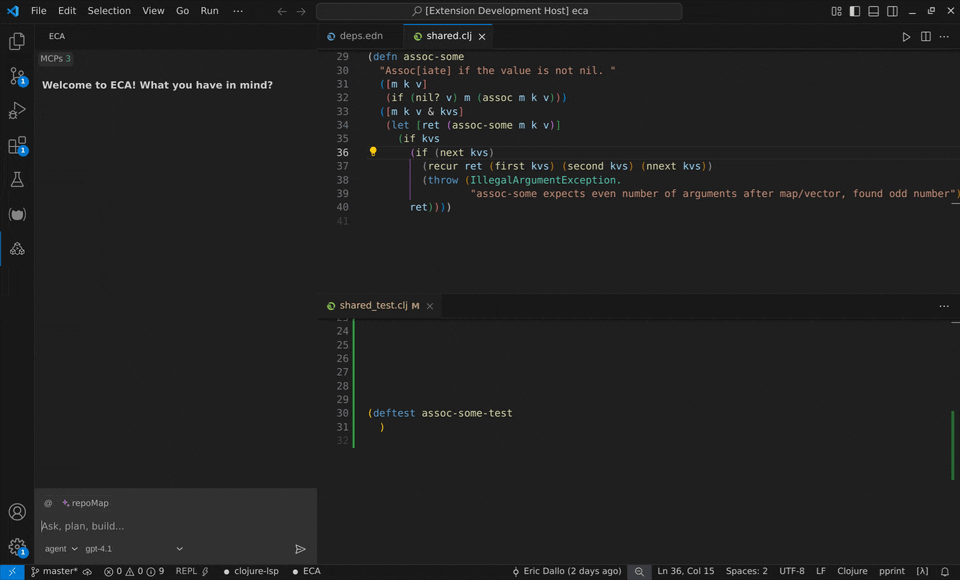
Task: Open the Manage gear icon at bottom left
Action: pyautogui.click(x=16, y=548)
